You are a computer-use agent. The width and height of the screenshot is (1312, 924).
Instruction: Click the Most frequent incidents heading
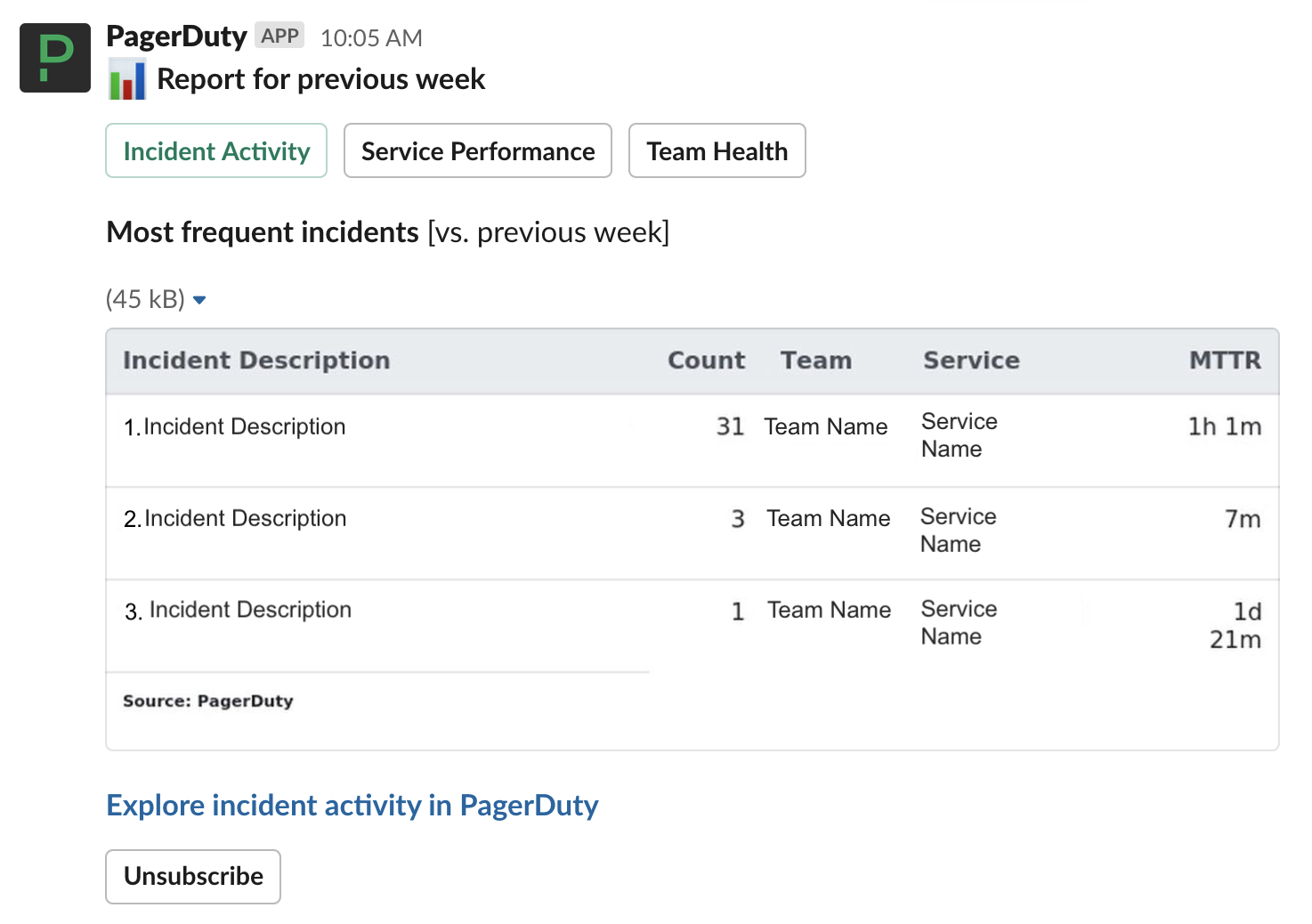263,232
